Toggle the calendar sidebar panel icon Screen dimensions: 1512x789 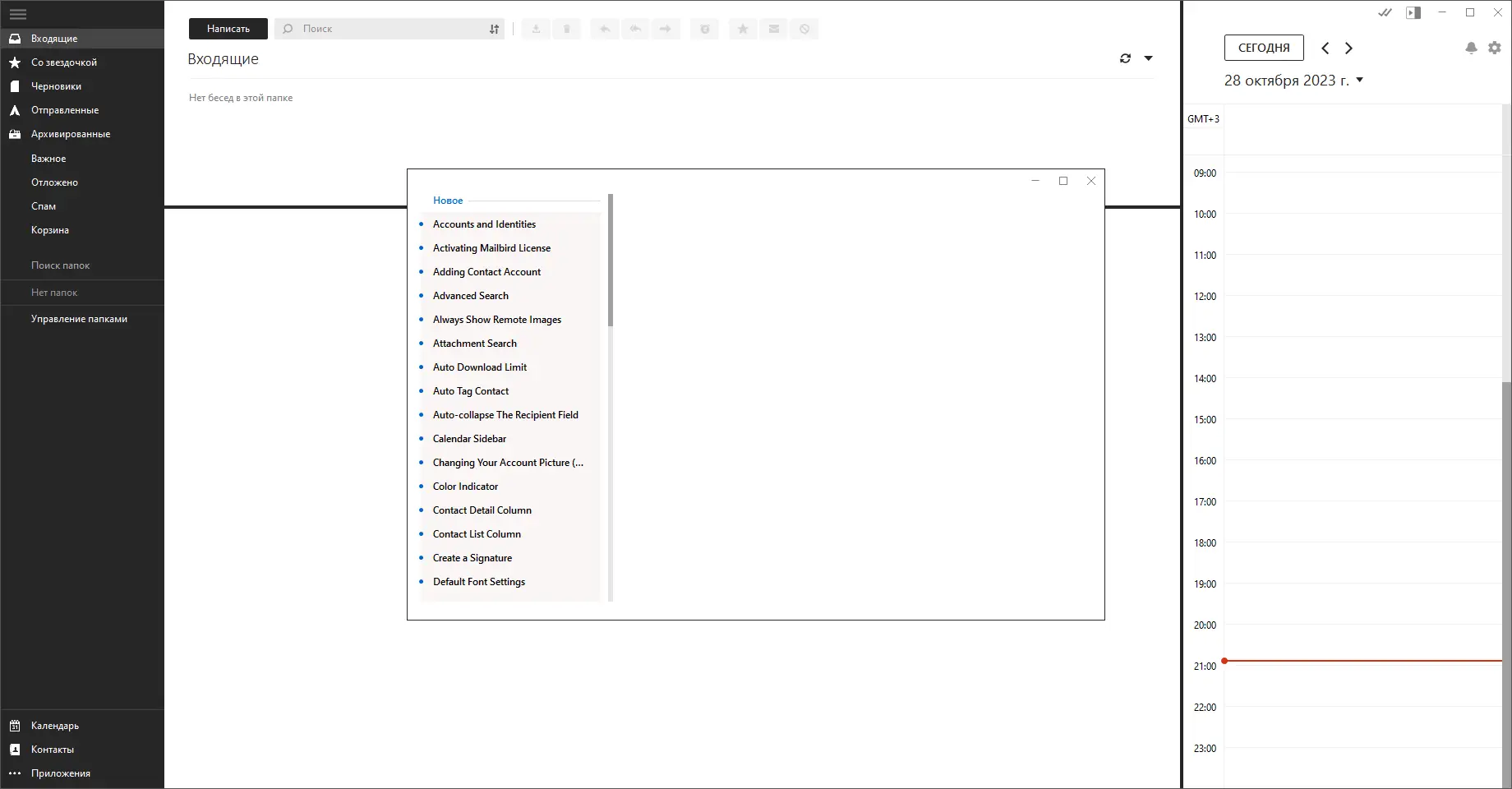point(1413,12)
